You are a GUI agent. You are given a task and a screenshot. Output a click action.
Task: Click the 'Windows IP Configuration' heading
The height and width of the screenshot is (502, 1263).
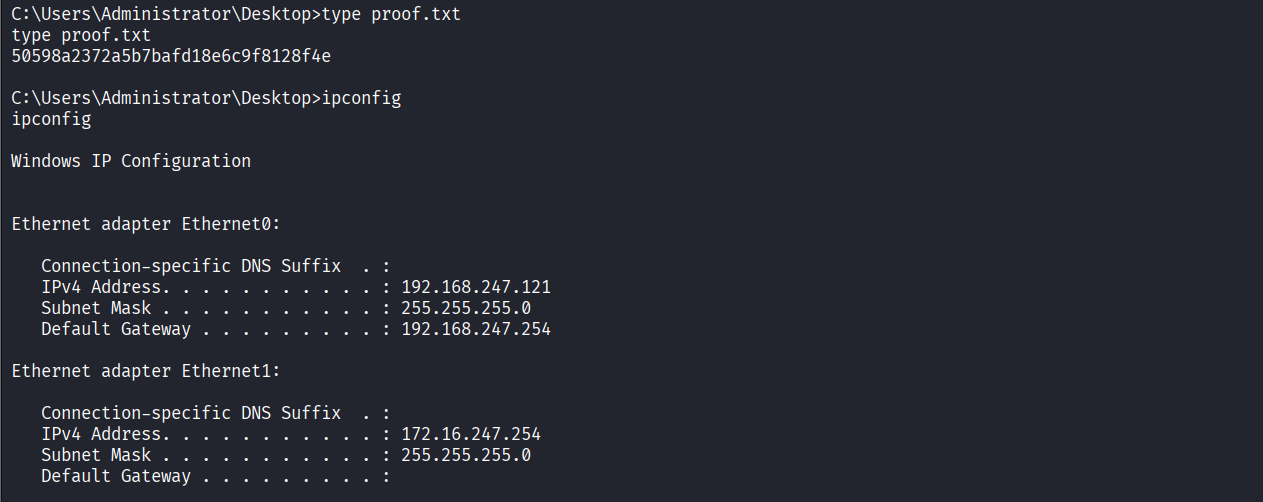[131, 161]
